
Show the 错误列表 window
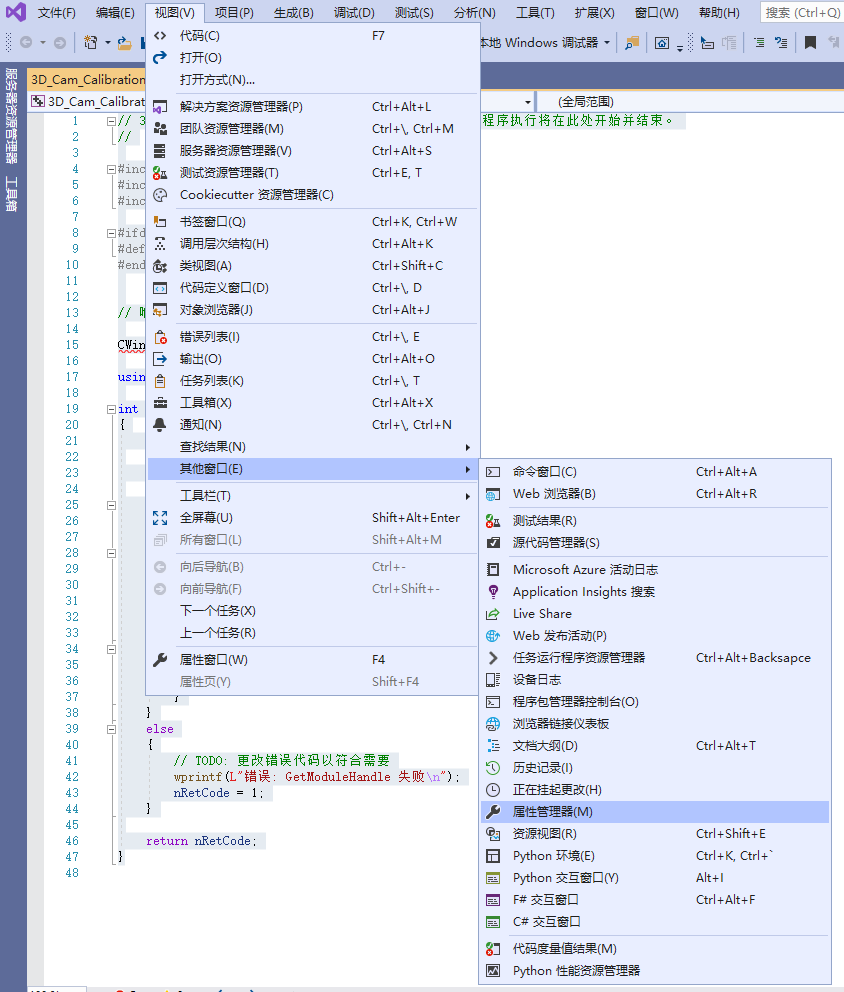click(209, 337)
